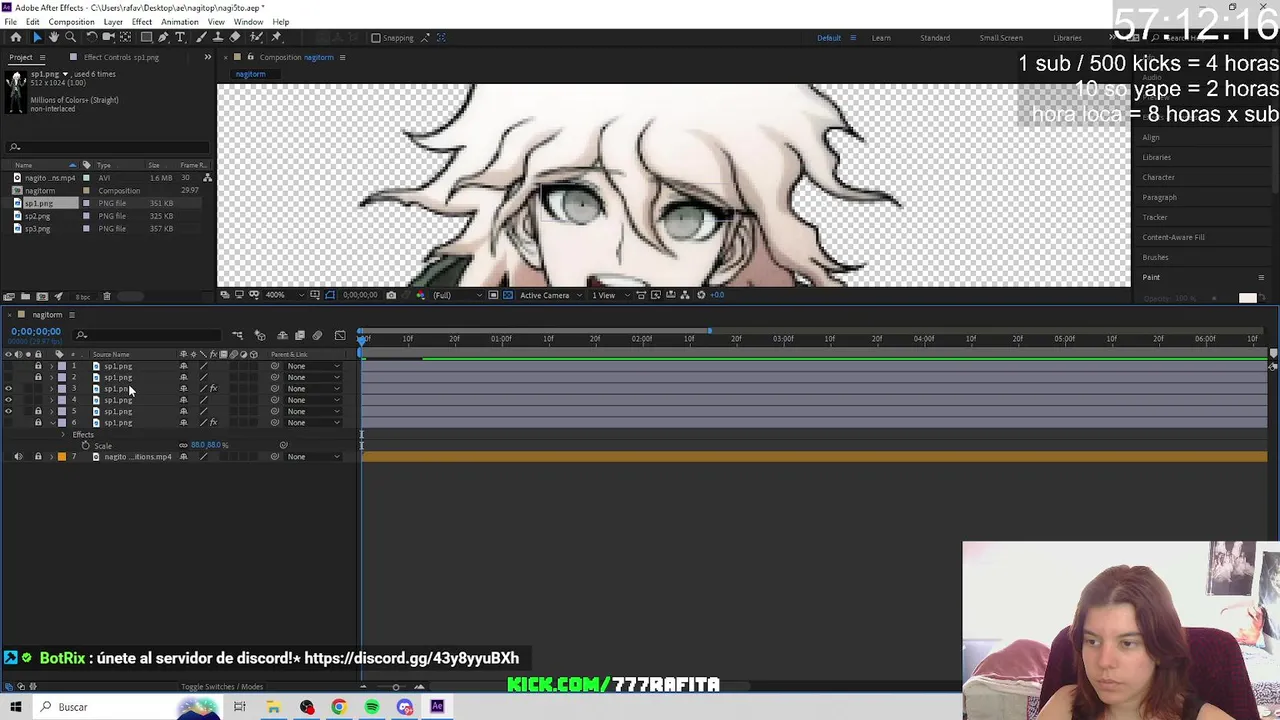Open the 400% magnification dropdown

click(283, 295)
